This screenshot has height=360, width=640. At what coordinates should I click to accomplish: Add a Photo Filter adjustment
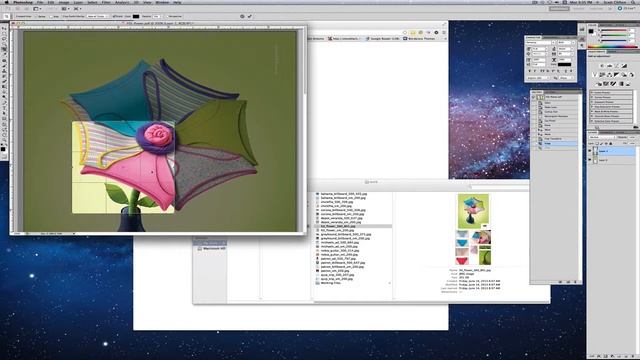pos(624,75)
